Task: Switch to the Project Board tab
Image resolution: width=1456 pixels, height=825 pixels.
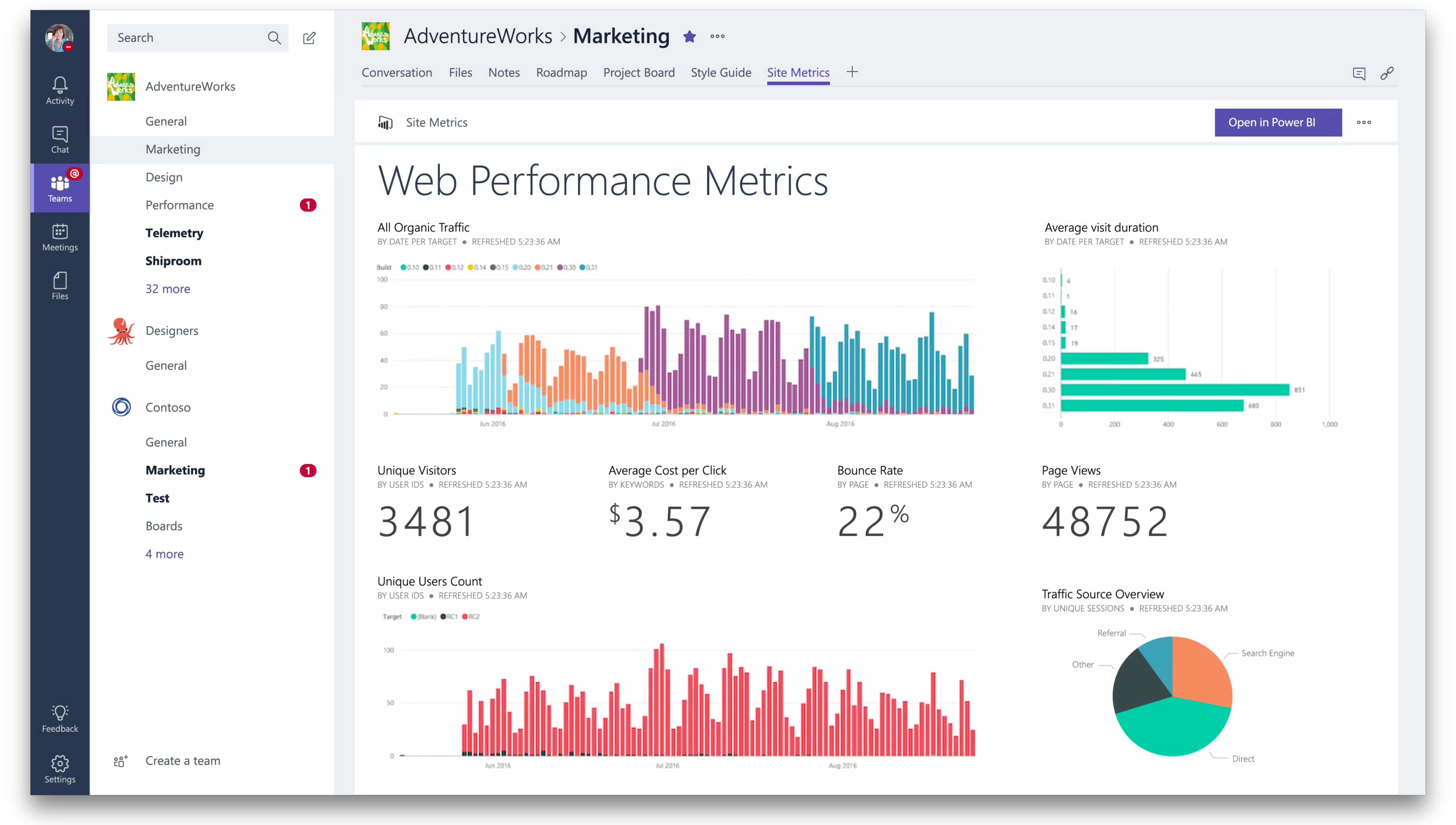Action: (639, 72)
